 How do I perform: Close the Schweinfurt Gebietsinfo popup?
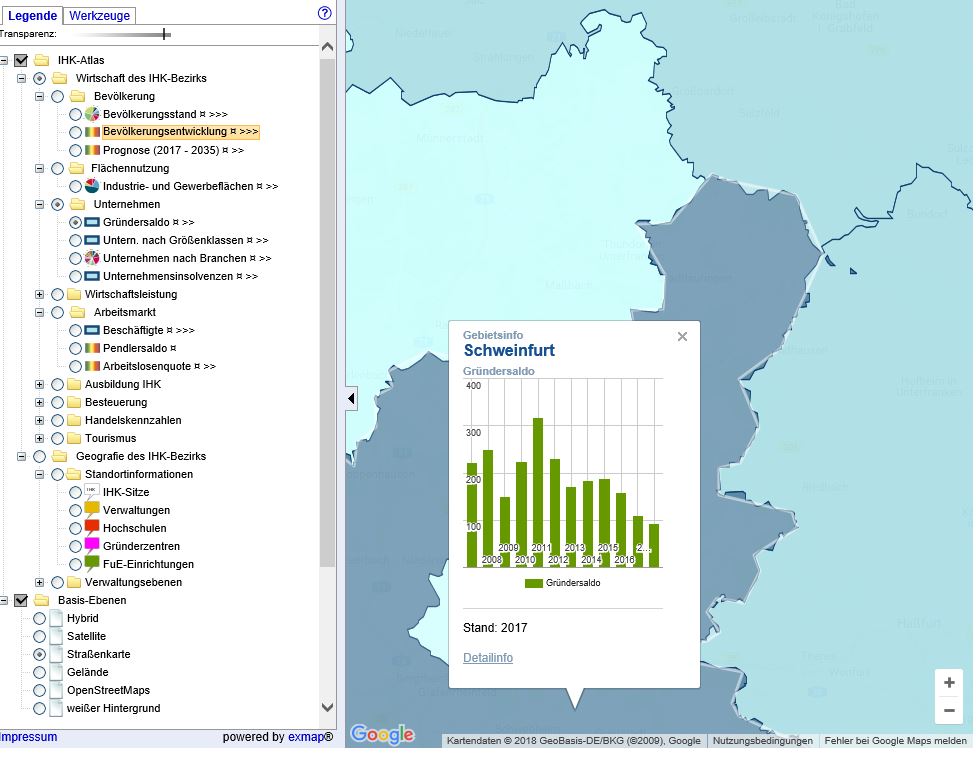click(x=682, y=337)
